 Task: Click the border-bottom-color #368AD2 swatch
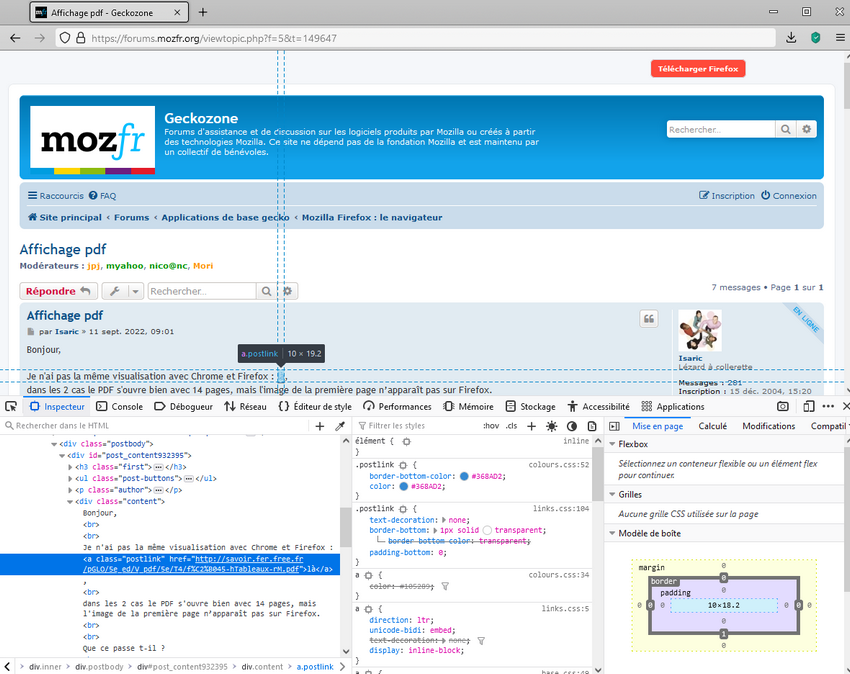[x=464, y=477]
